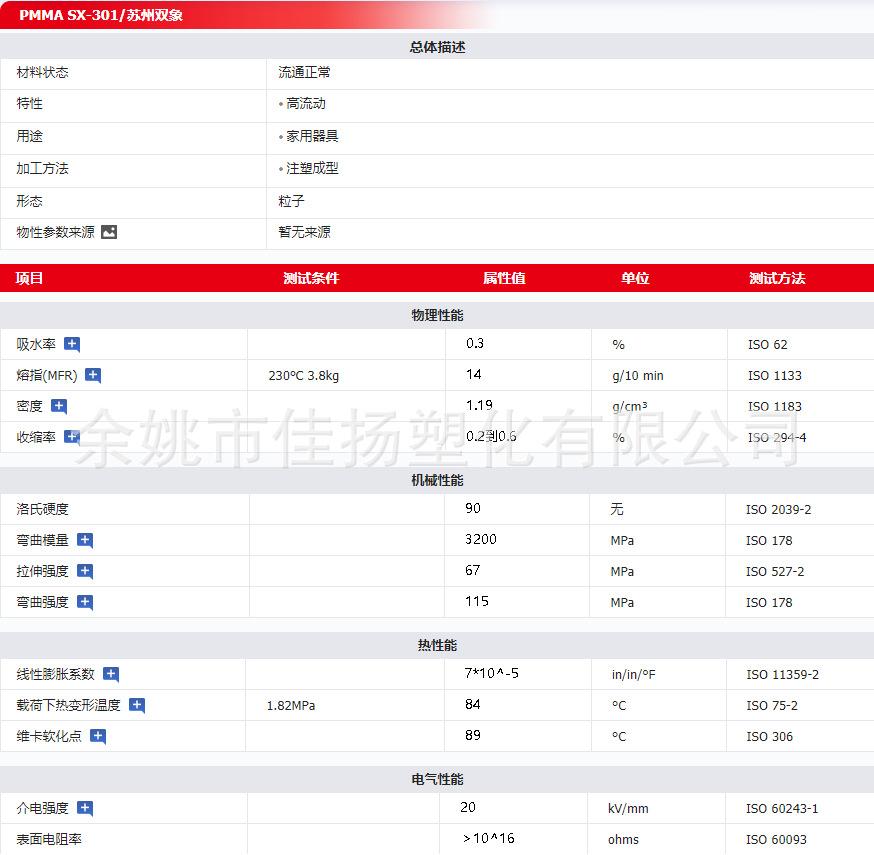Click the 高流动 property value
874x855 pixels.
(x=305, y=104)
